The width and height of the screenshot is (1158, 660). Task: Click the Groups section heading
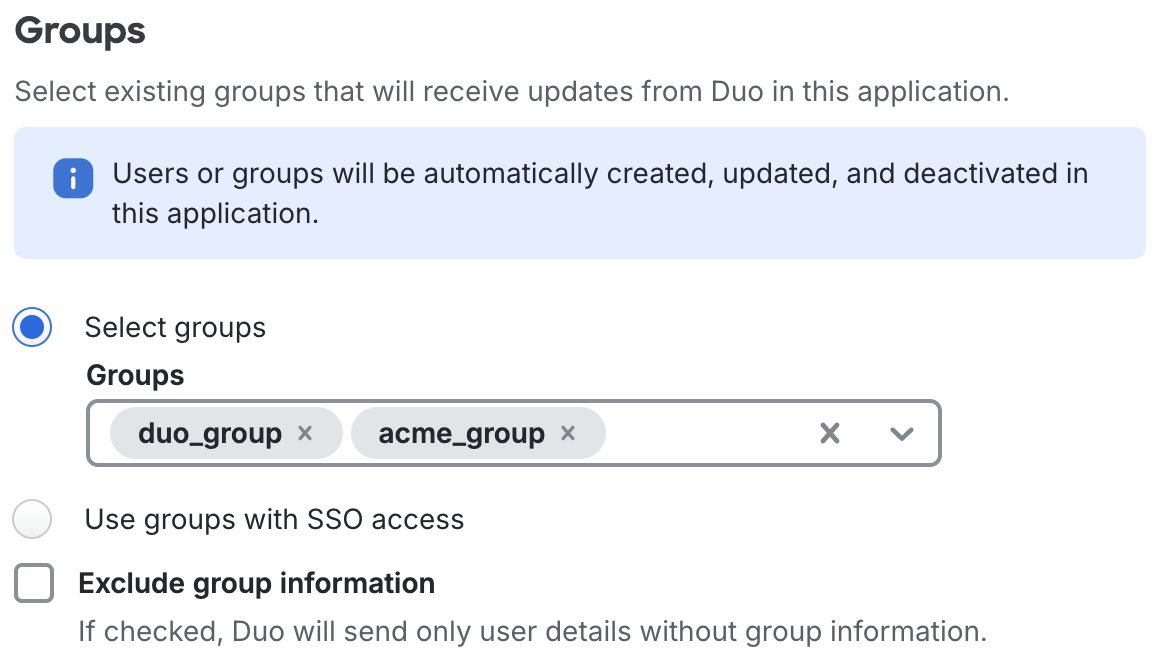click(79, 31)
